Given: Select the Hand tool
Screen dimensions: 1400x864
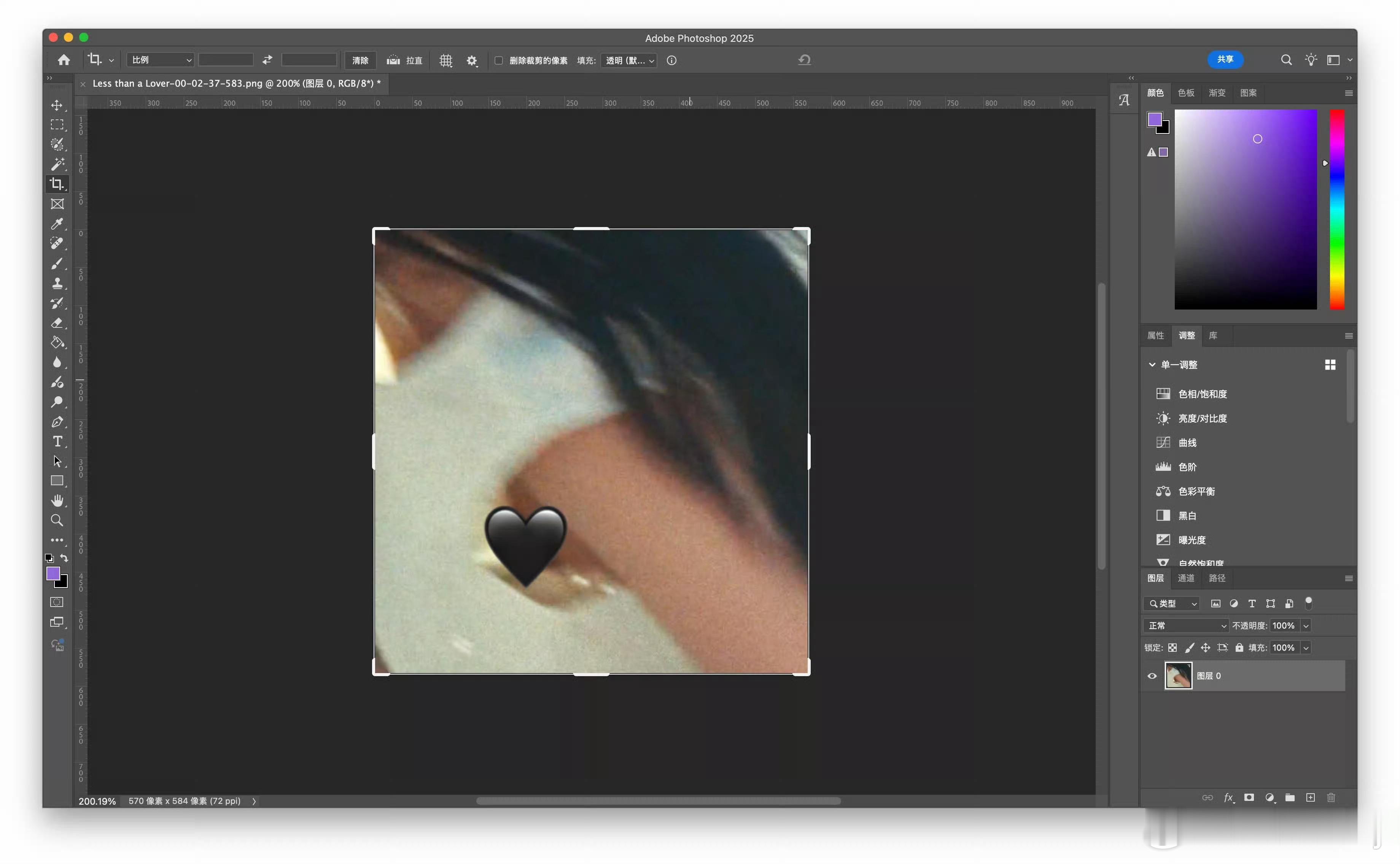Looking at the screenshot, I should click(57, 500).
